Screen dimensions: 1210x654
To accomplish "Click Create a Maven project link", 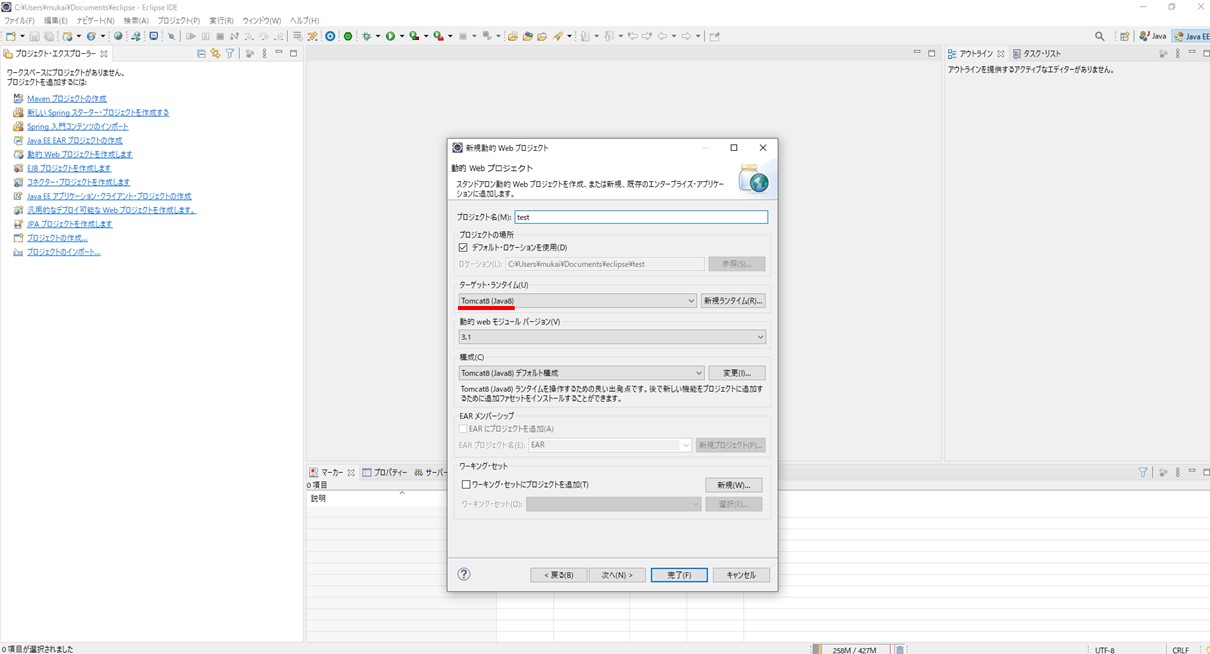I will tap(67, 99).
